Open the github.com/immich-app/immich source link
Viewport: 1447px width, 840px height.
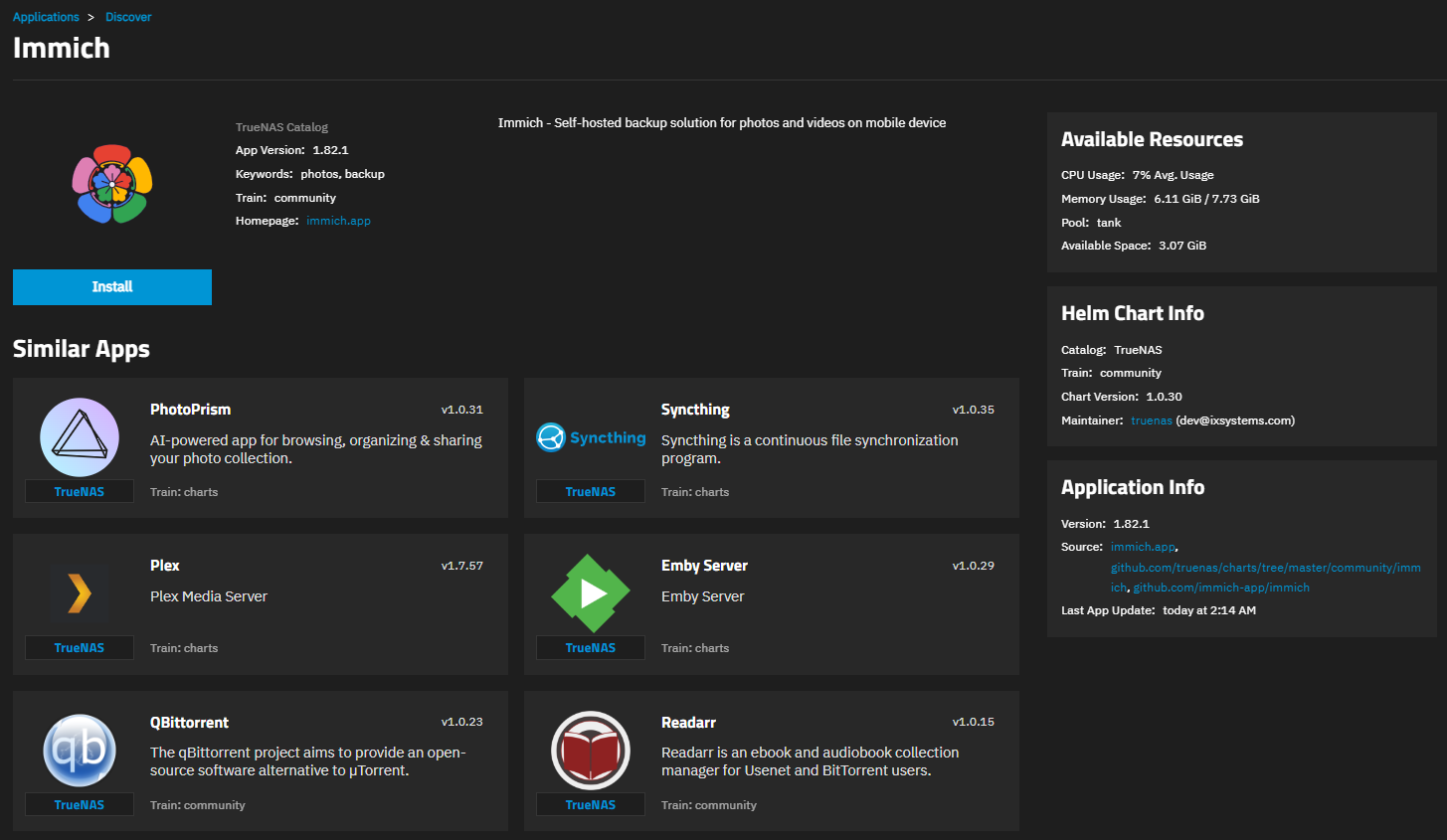point(1221,588)
